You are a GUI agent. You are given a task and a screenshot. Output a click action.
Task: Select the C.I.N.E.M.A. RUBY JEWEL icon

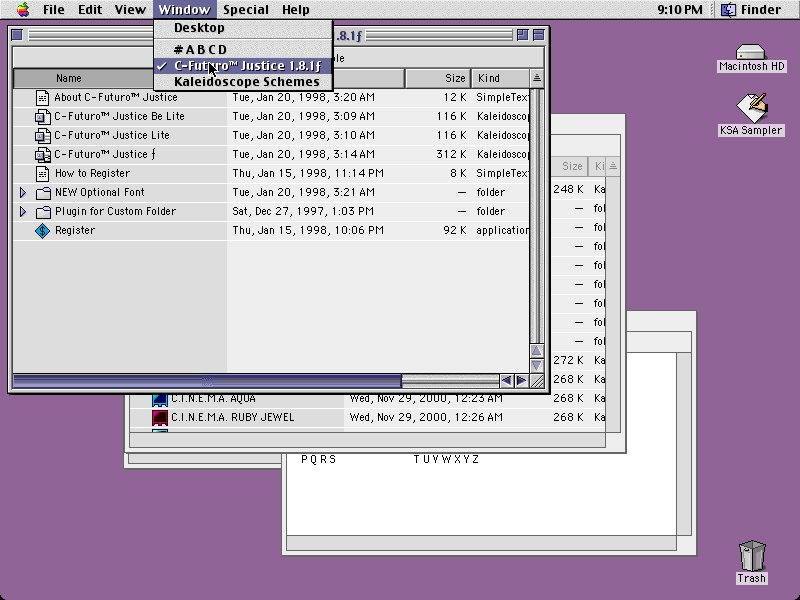(160, 417)
